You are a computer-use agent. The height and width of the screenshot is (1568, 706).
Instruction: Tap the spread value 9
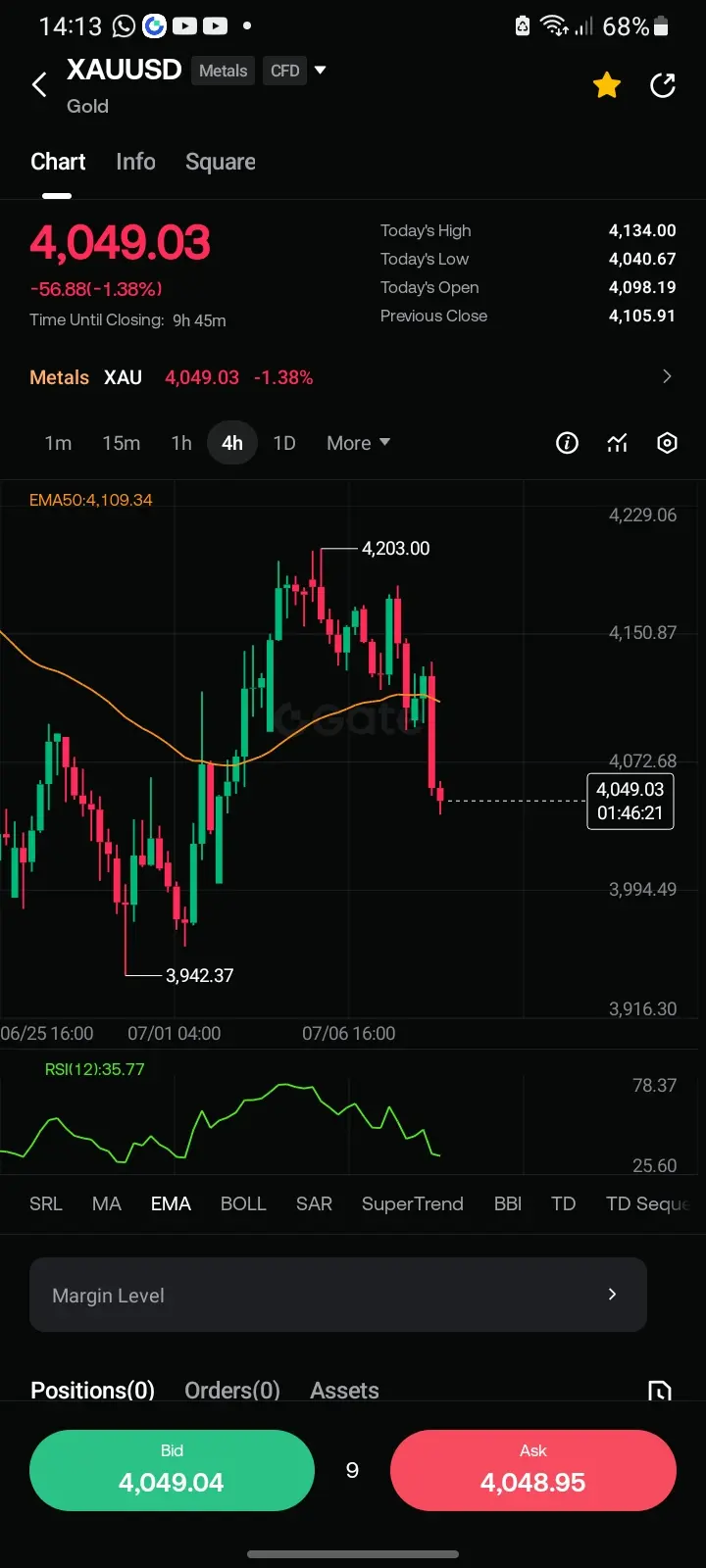click(x=352, y=1470)
